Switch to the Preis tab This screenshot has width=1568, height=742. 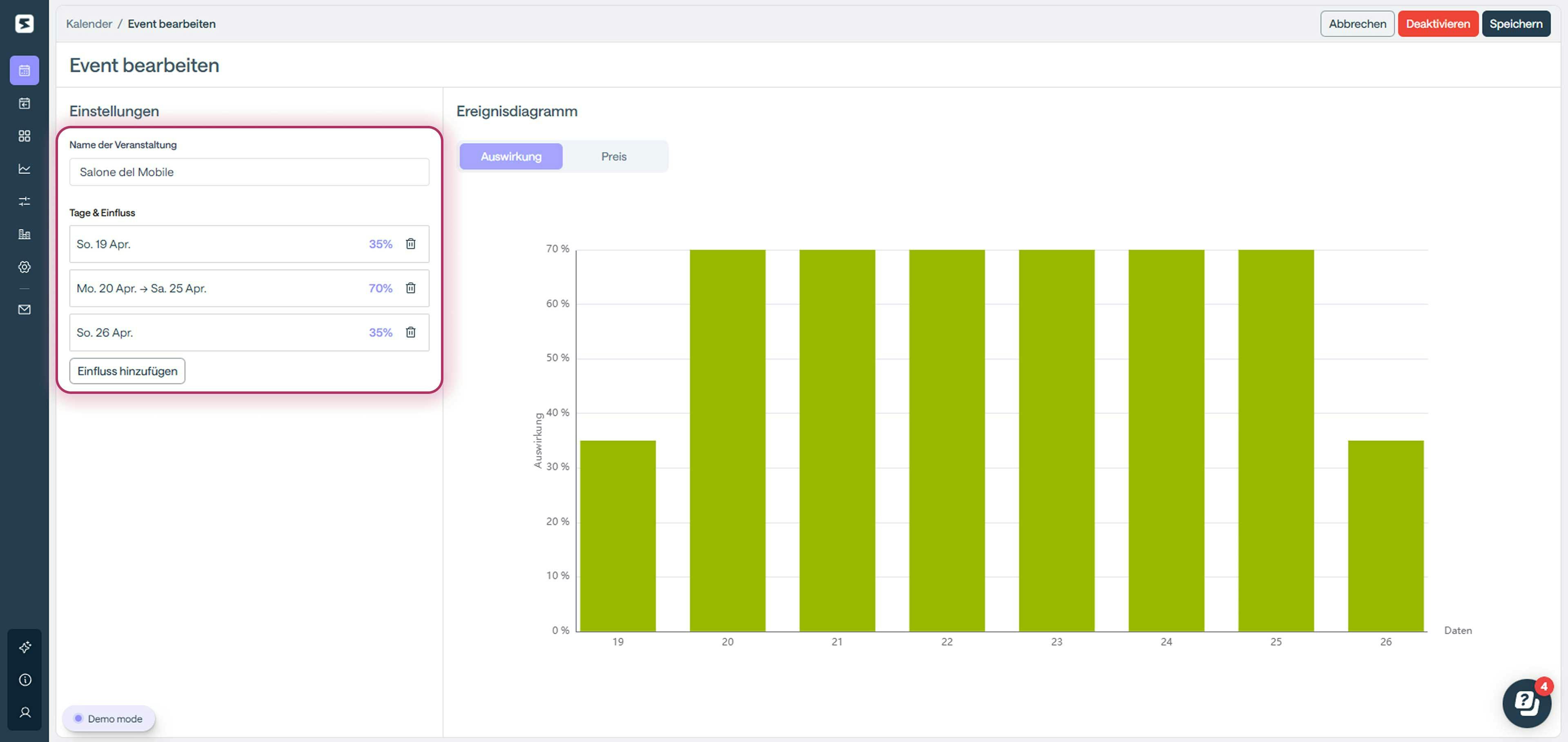[614, 156]
